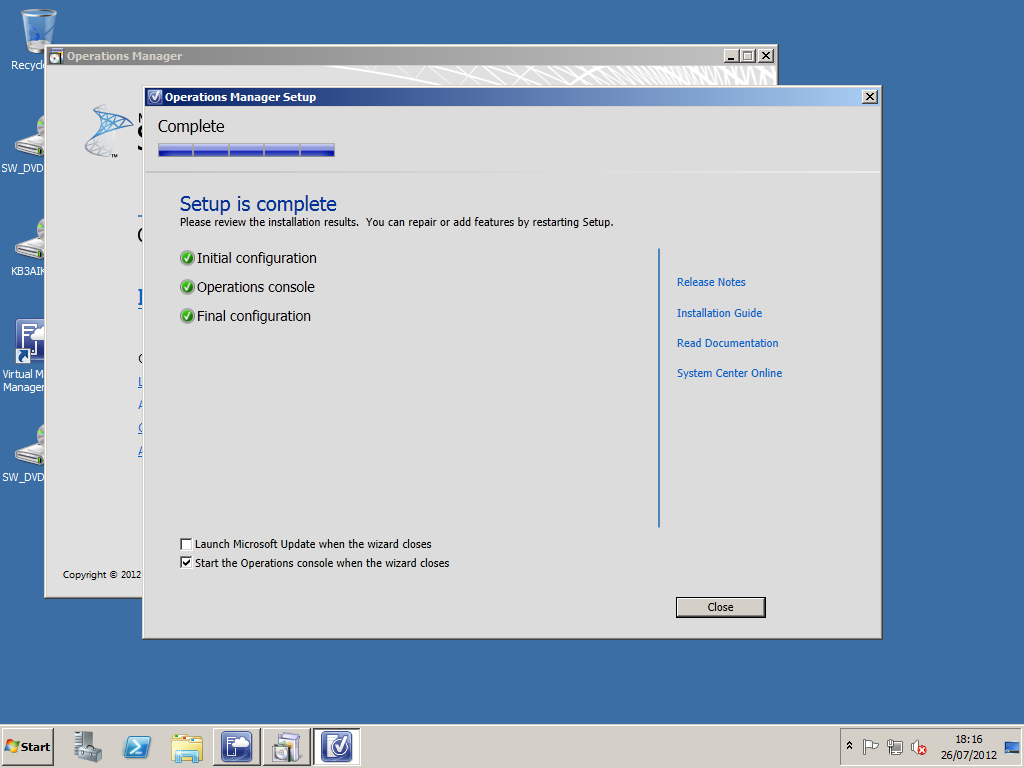Click the green check beside Initial configuration
The width and height of the screenshot is (1024, 768).
point(187,258)
